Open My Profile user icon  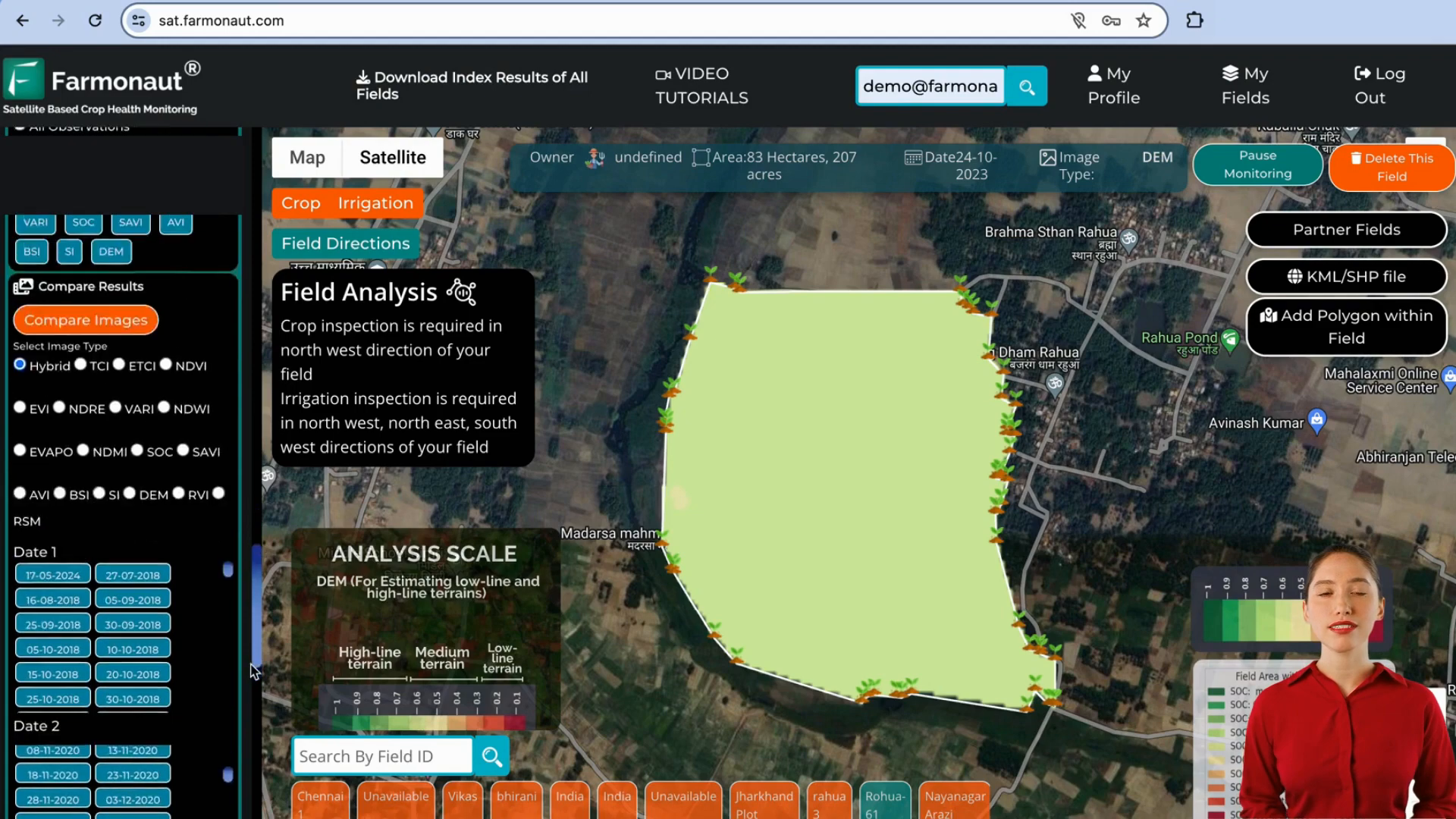[1094, 73]
